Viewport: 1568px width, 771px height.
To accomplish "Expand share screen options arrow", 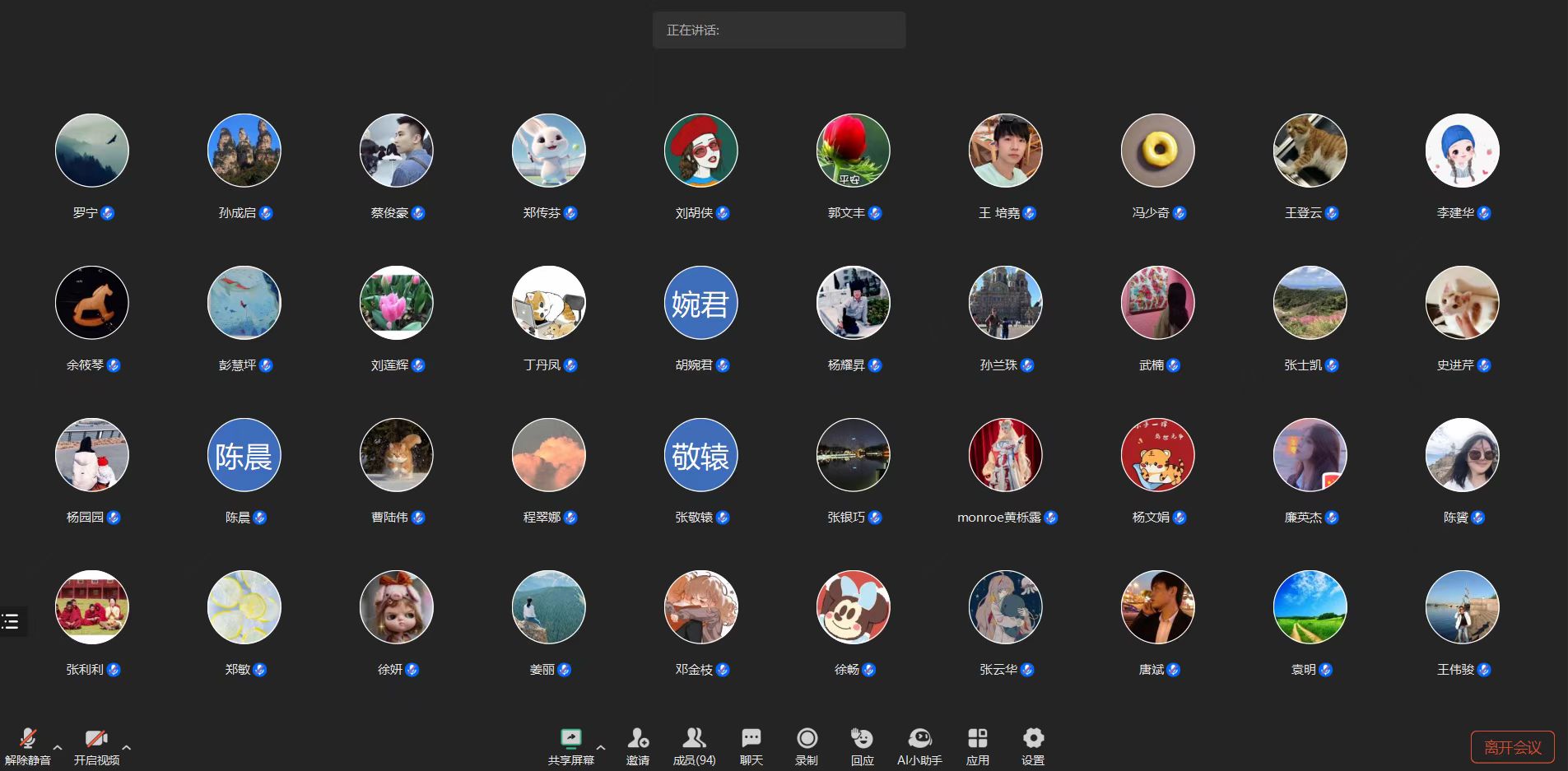I will [601, 747].
